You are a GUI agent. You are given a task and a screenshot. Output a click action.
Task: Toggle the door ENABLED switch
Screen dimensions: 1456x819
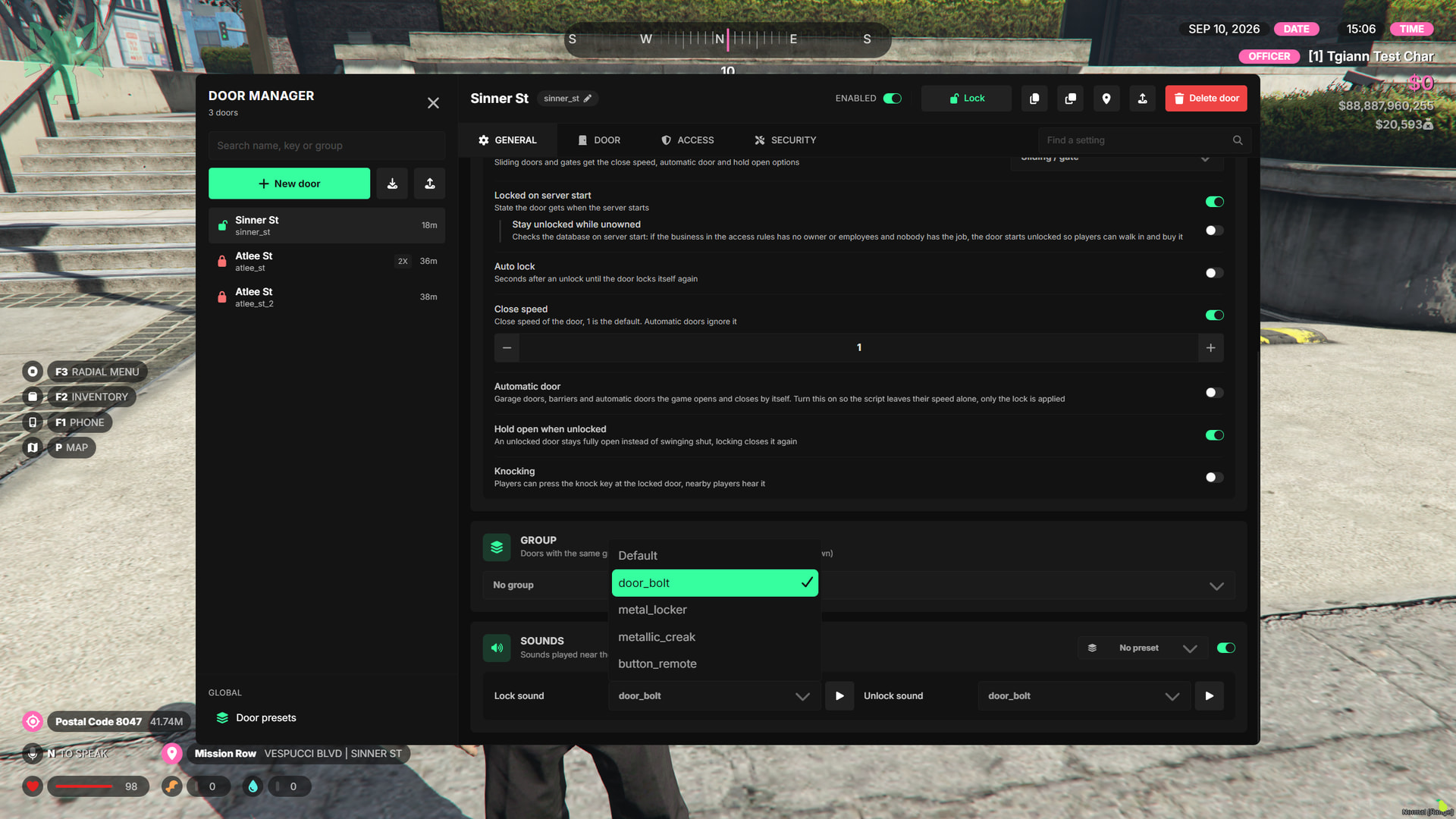[x=893, y=99]
